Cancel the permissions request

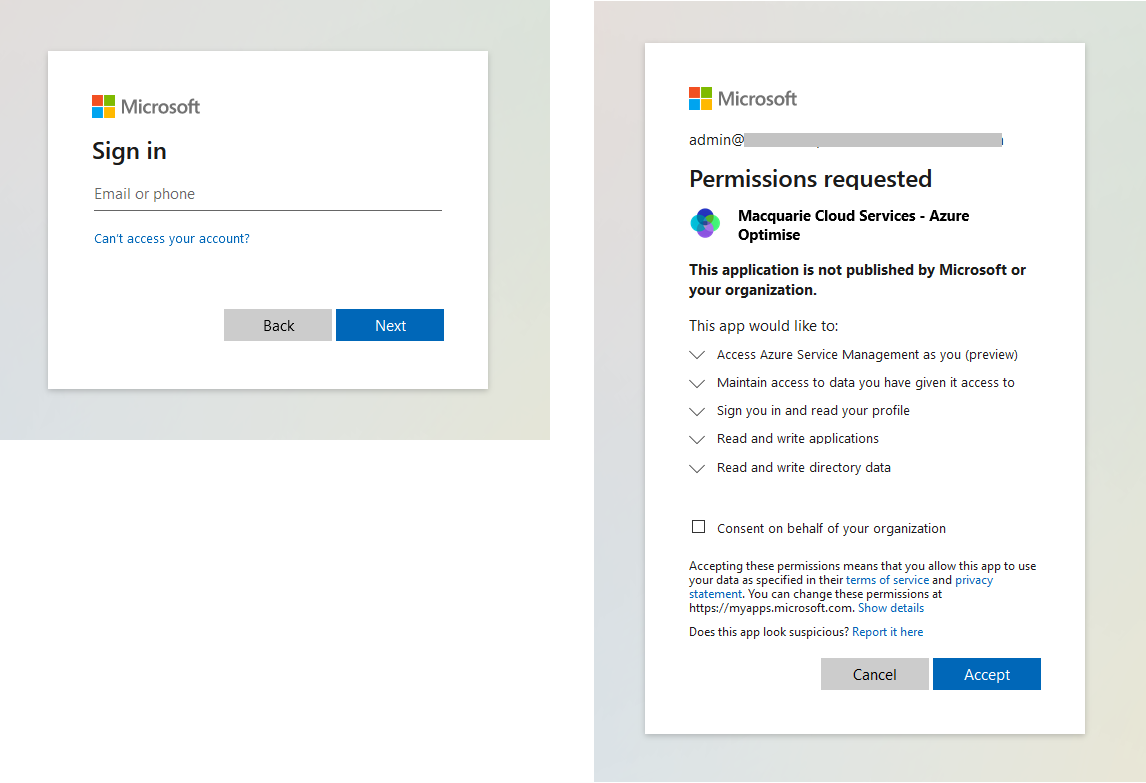click(875, 675)
